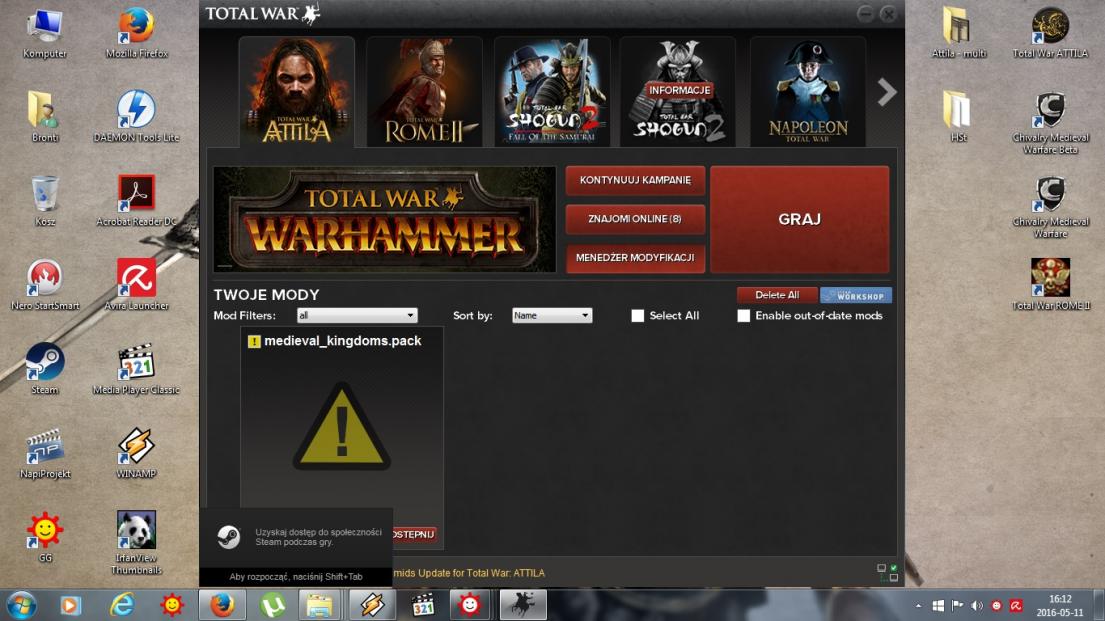Click the GRAJ play button
Image resolution: width=1105 pixels, height=621 pixels.
pos(799,219)
